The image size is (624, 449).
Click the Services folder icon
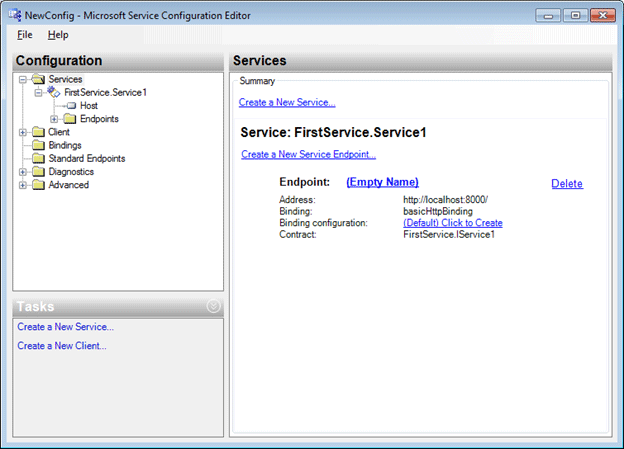(39, 79)
